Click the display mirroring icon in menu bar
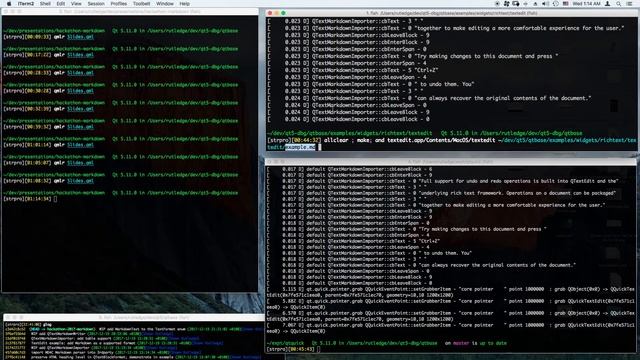The image size is (640, 360). point(516,4)
